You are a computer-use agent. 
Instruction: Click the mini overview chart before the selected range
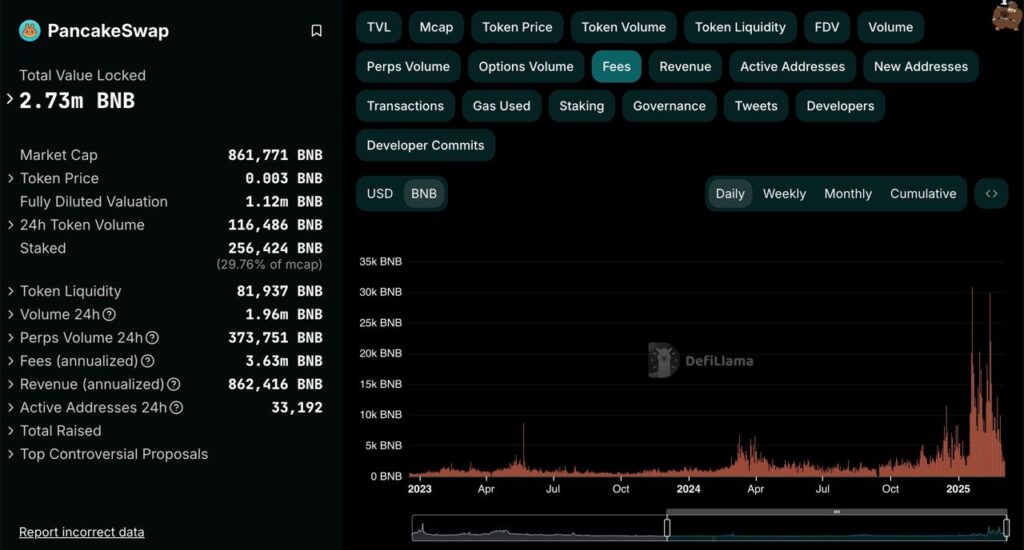[x=539, y=528]
